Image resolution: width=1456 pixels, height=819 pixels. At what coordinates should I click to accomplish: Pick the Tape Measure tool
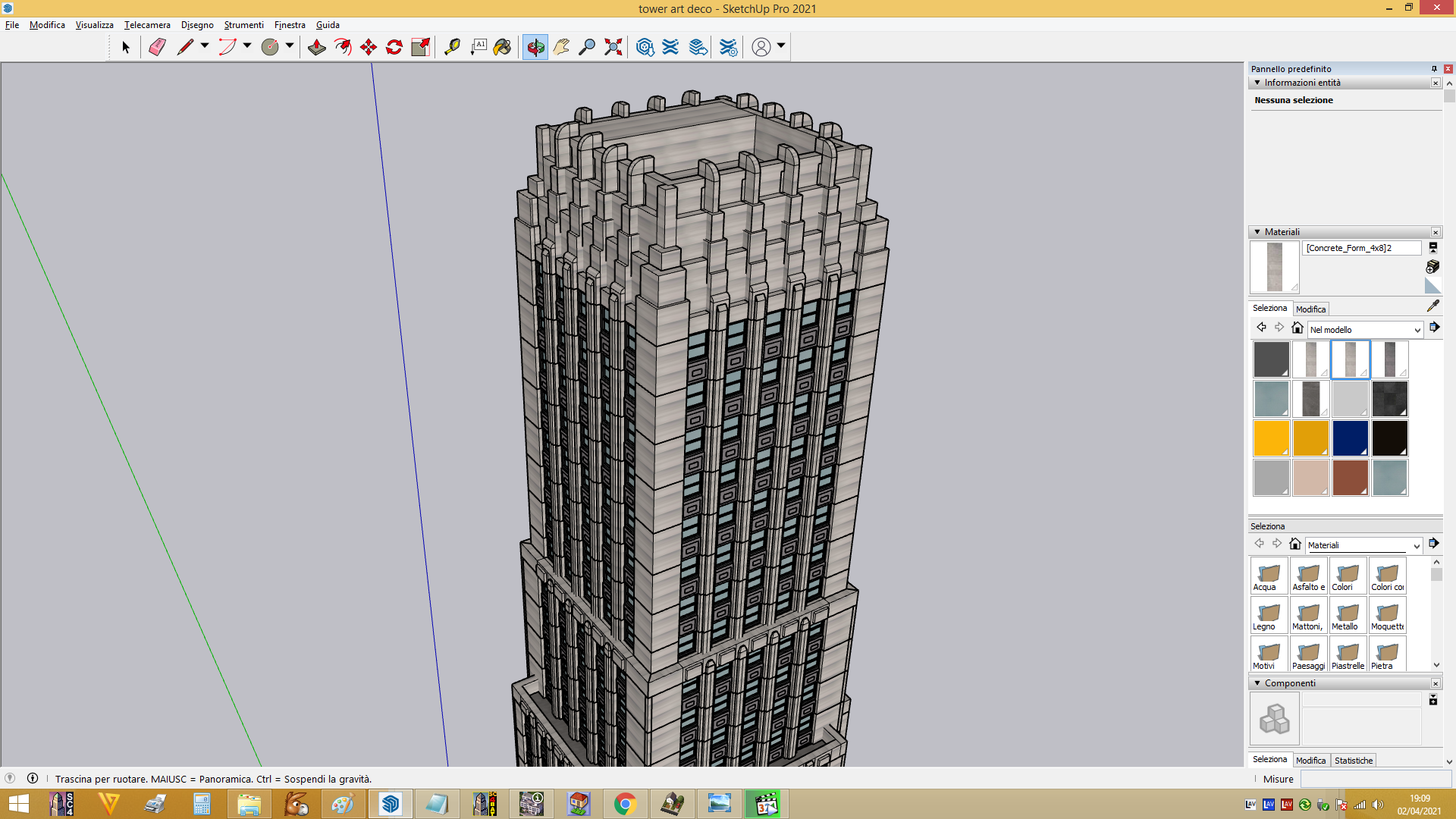pos(452,47)
